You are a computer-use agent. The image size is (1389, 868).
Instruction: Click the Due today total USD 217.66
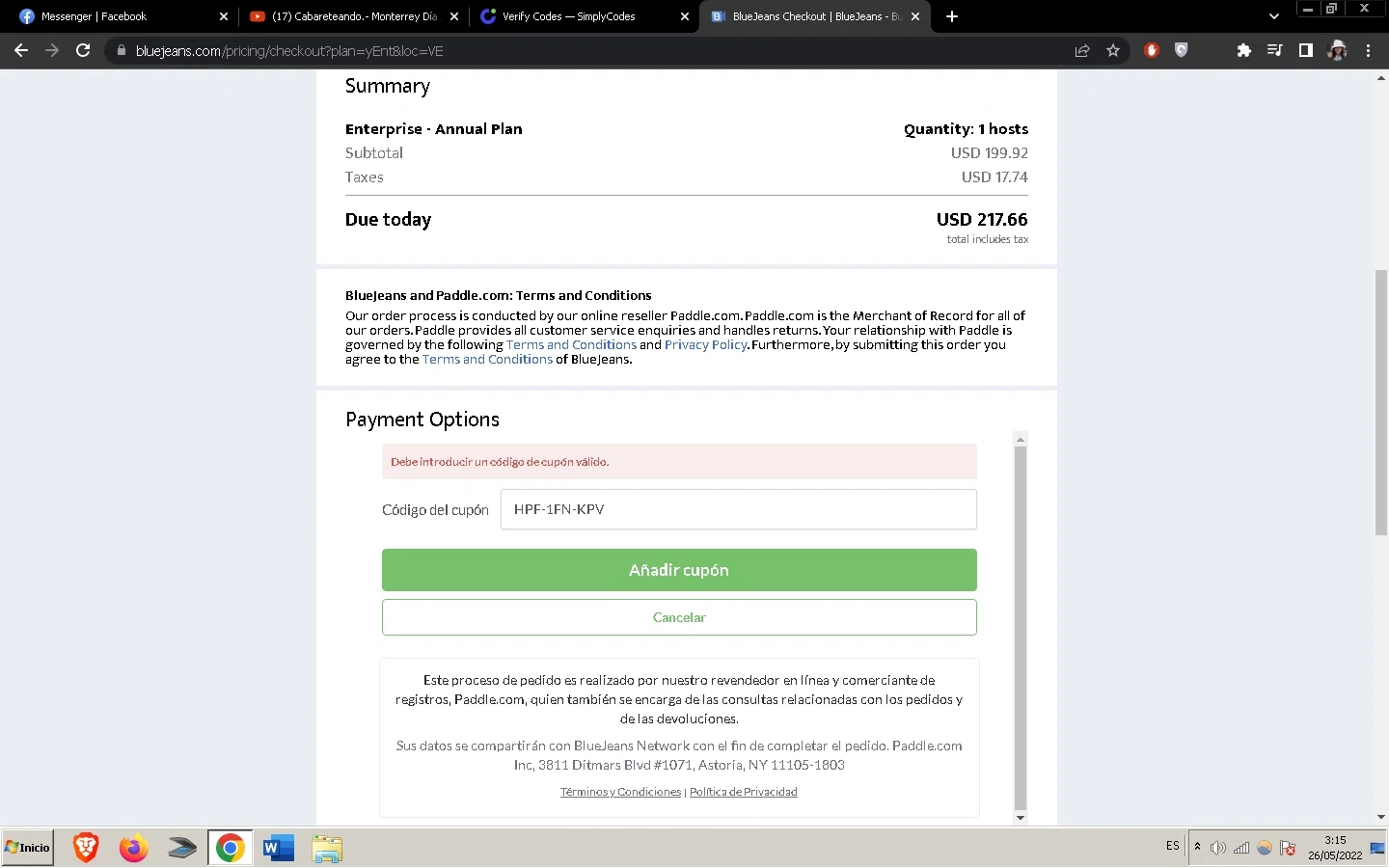(x=982, y=220)
